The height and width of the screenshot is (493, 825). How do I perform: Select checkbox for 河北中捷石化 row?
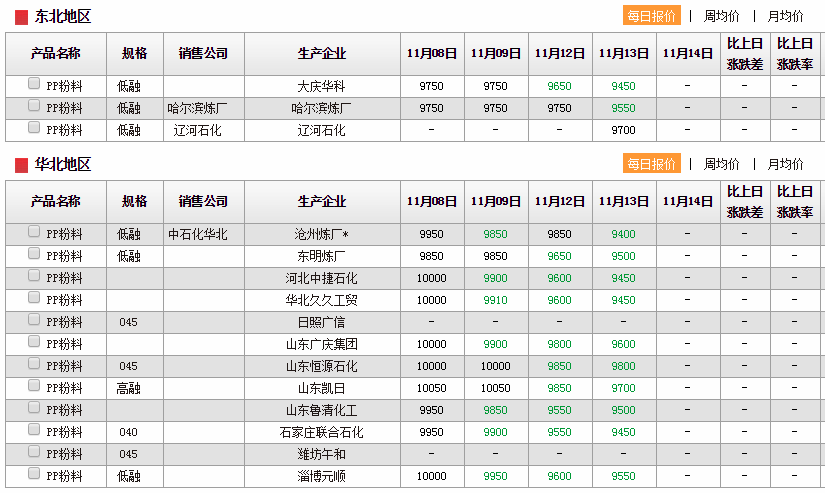coord(34,276)
